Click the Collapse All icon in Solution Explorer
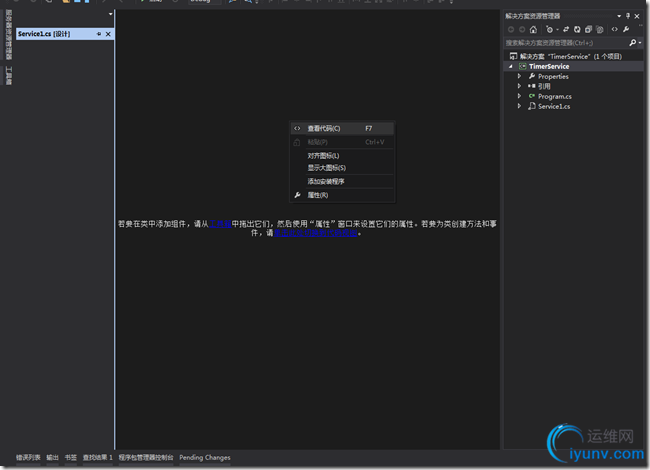The width and height of the screenshot is (650, 470). pos(590,29)
